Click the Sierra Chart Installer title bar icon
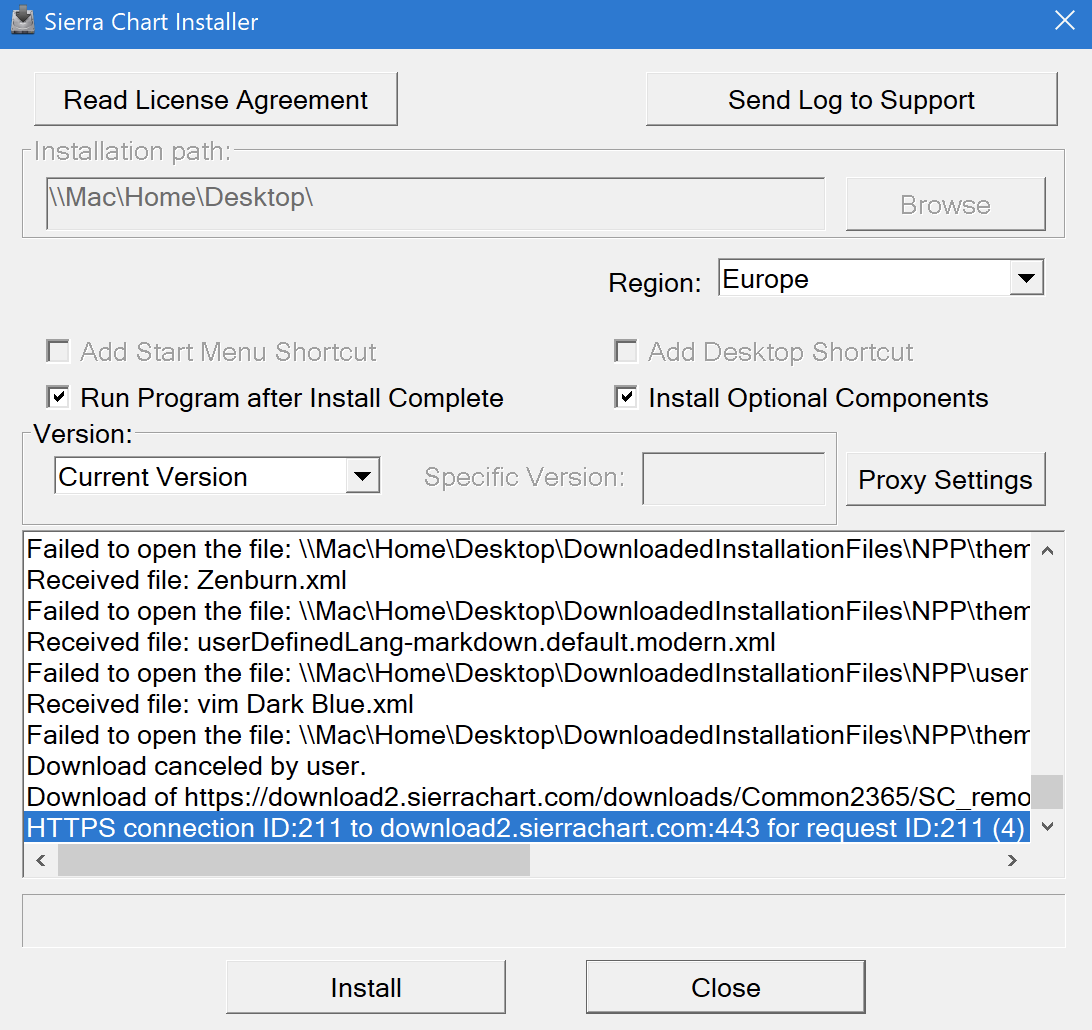The image size is (1092, 1030). 22,21
